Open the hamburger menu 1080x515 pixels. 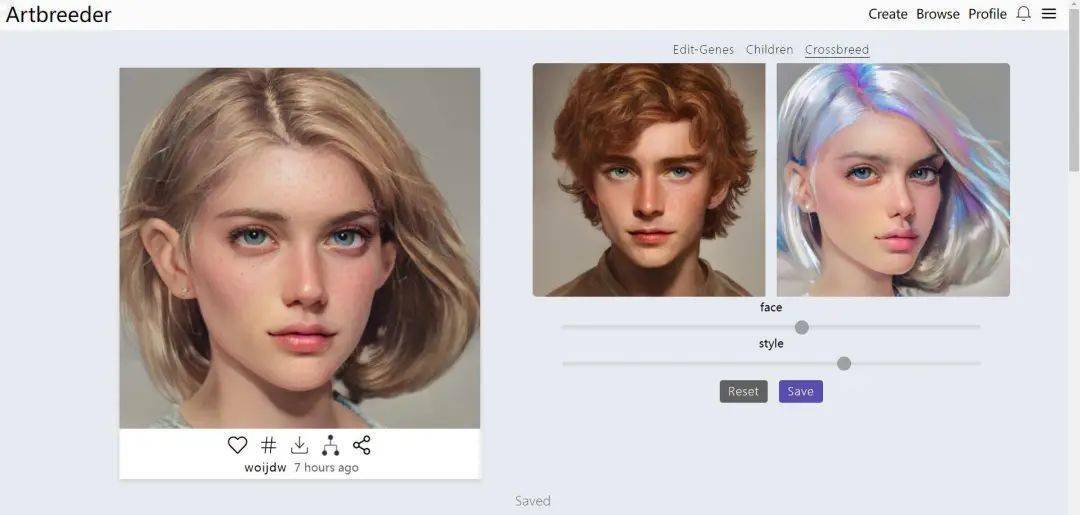pos(1048,14)
